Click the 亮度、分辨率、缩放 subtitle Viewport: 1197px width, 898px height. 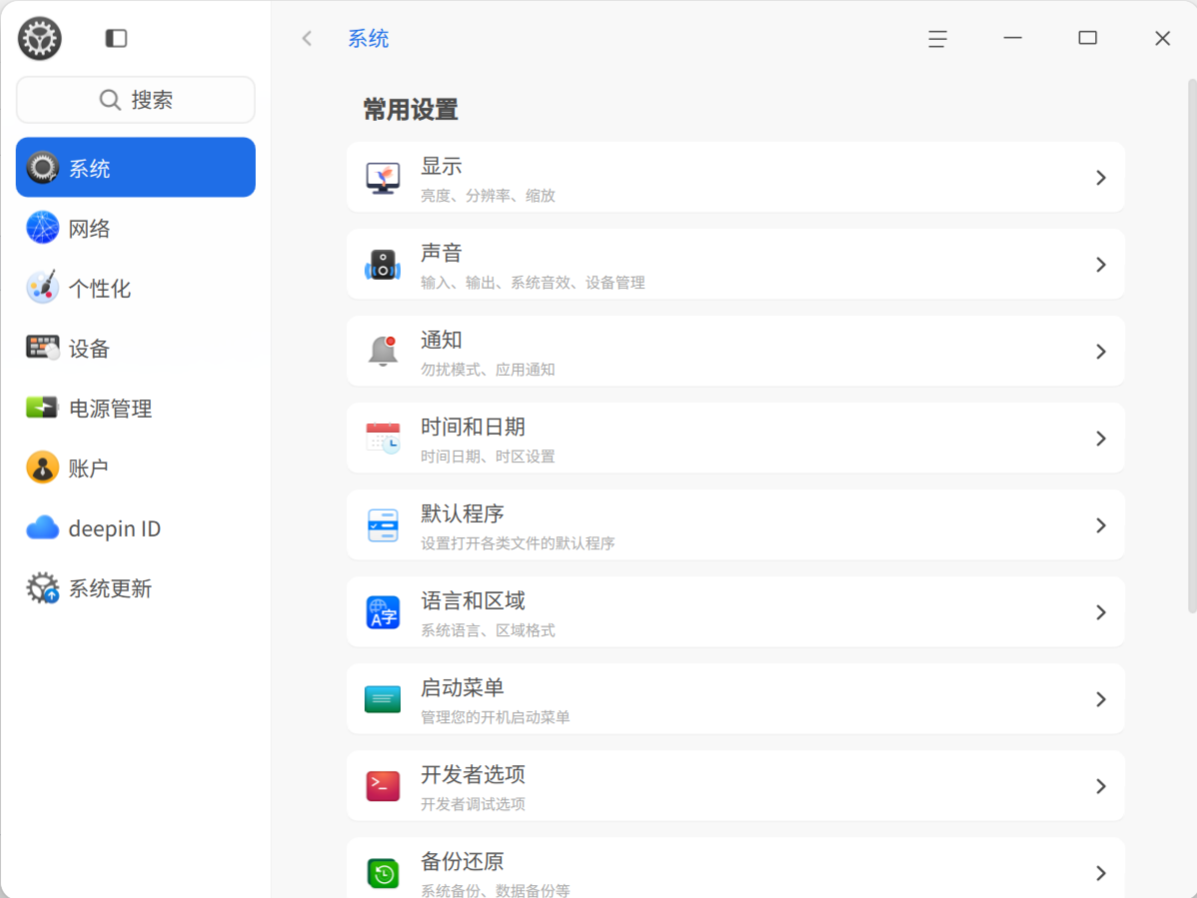point(488,195)
